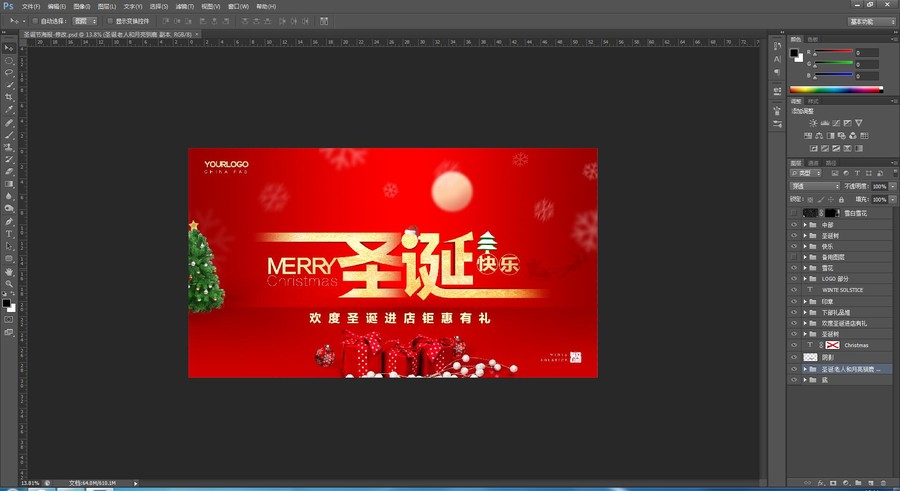Hide the 快乐 layer group

tap(794, 246)
